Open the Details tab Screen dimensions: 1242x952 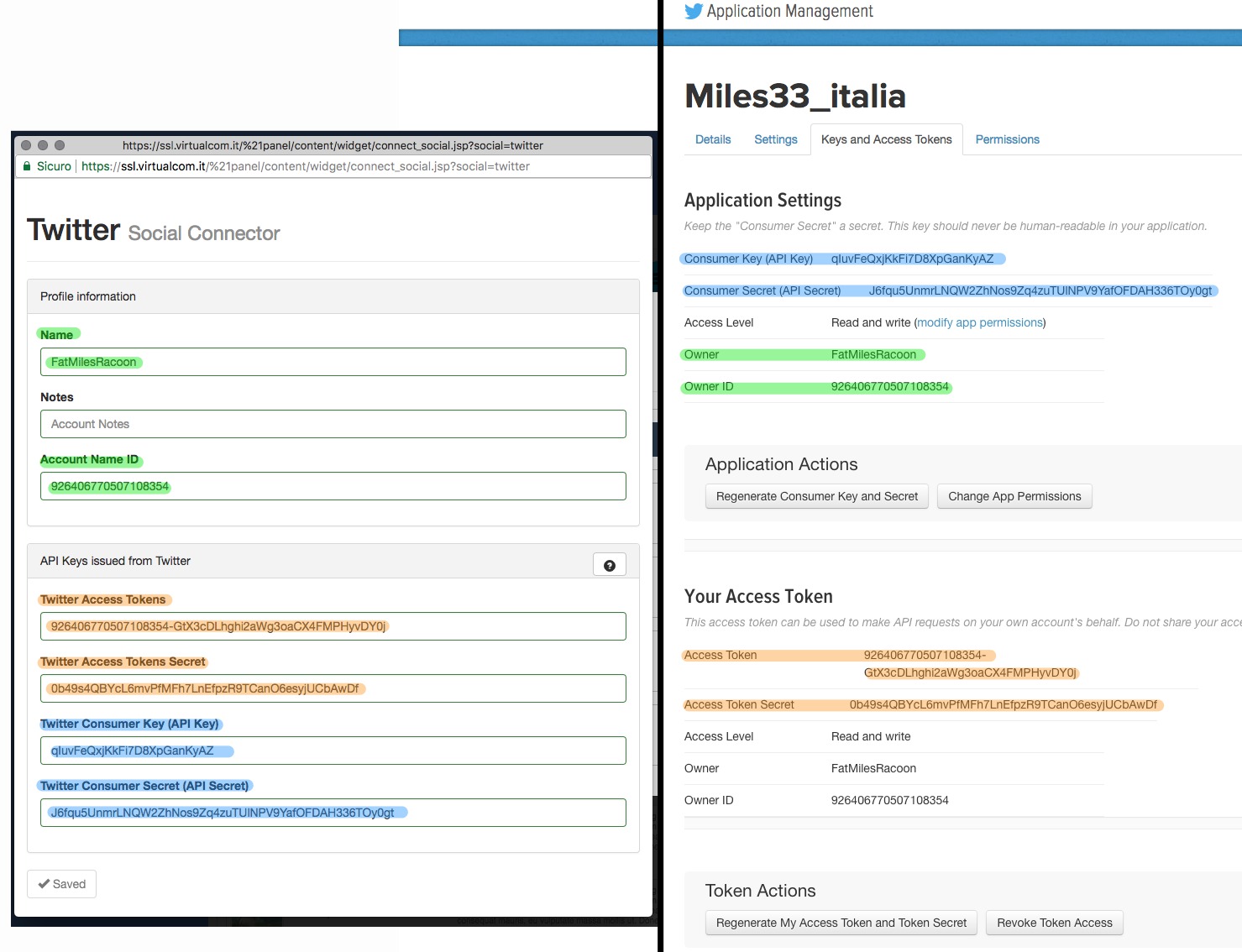pos(712,139)
